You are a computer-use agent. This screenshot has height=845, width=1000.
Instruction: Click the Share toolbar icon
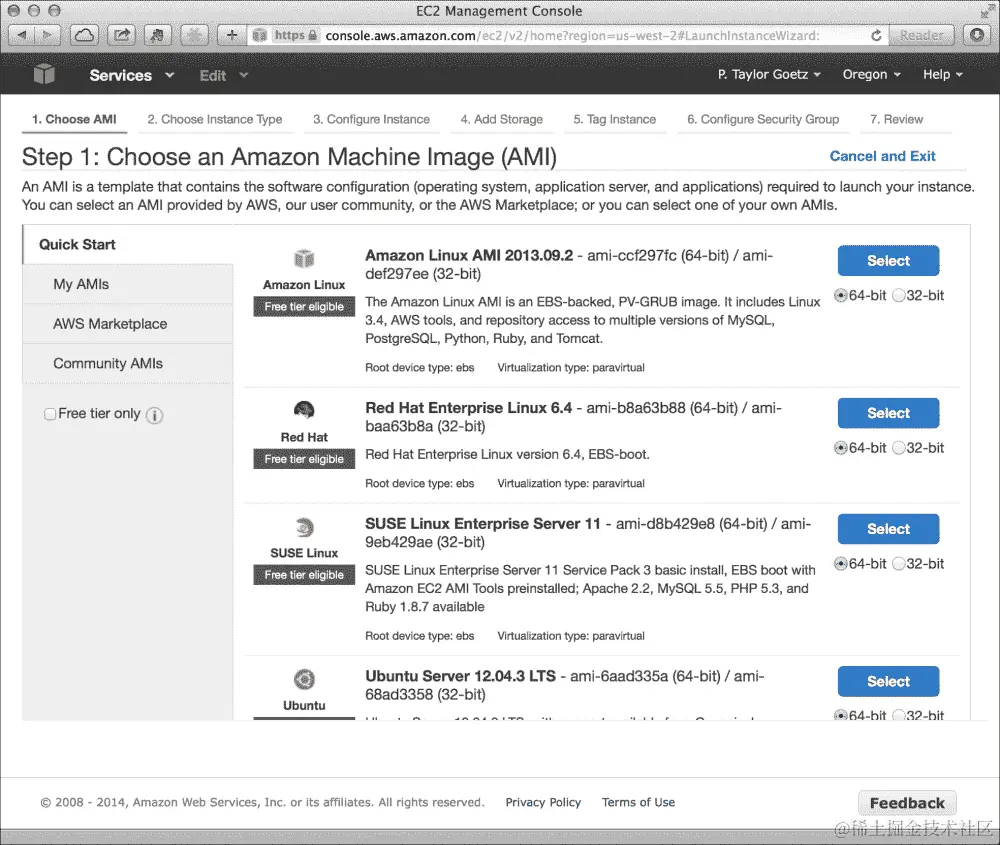pyautogui.click(x=121, y=35)
